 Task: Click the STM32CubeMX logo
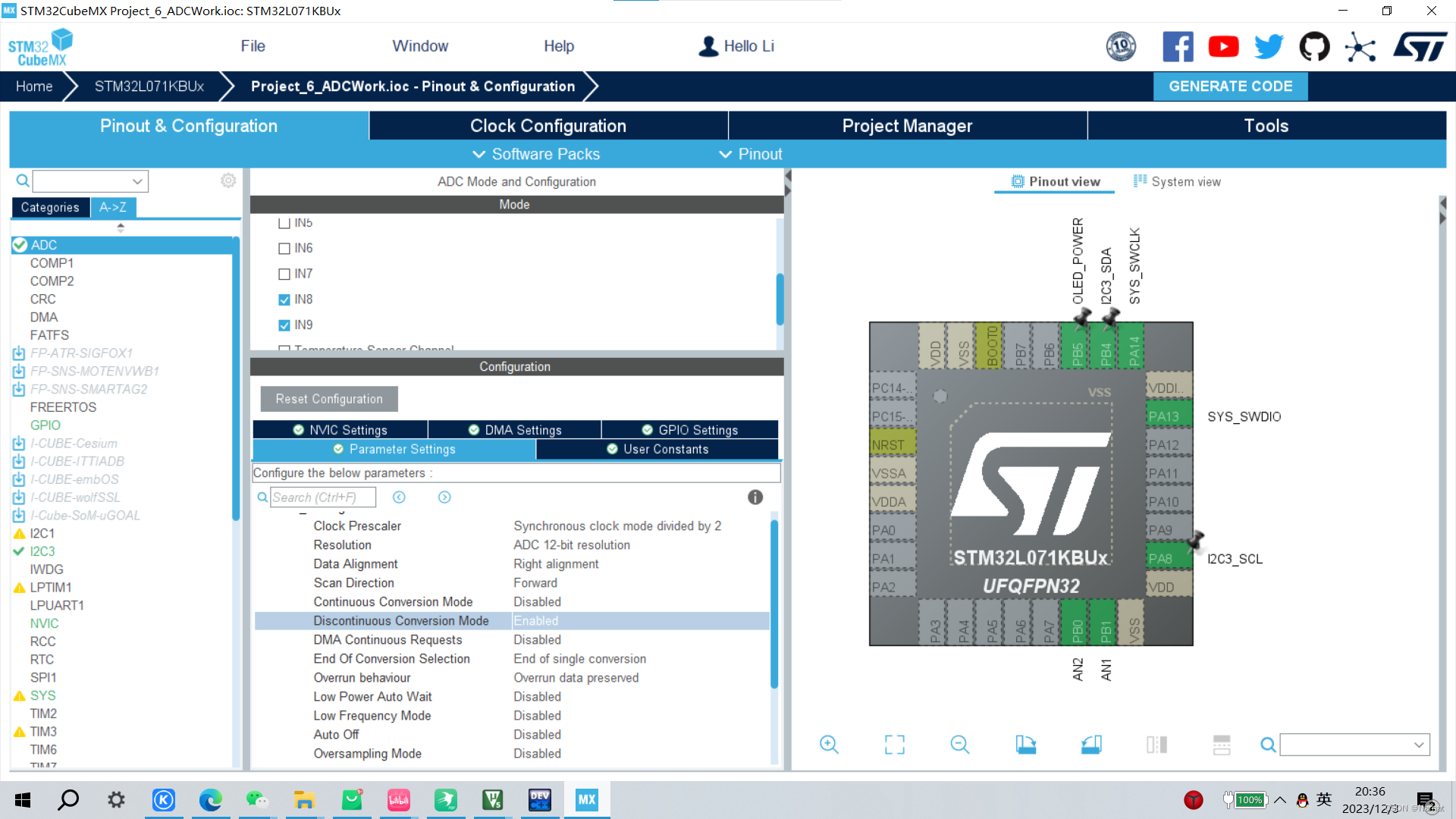coord(41,47)
